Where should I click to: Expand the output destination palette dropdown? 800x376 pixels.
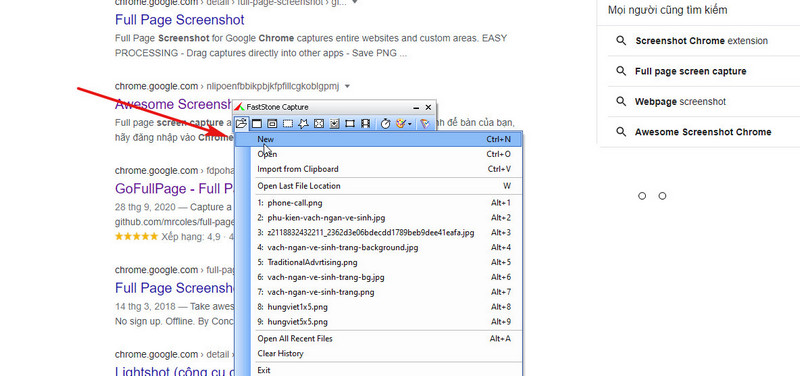[x=404, y=123]
